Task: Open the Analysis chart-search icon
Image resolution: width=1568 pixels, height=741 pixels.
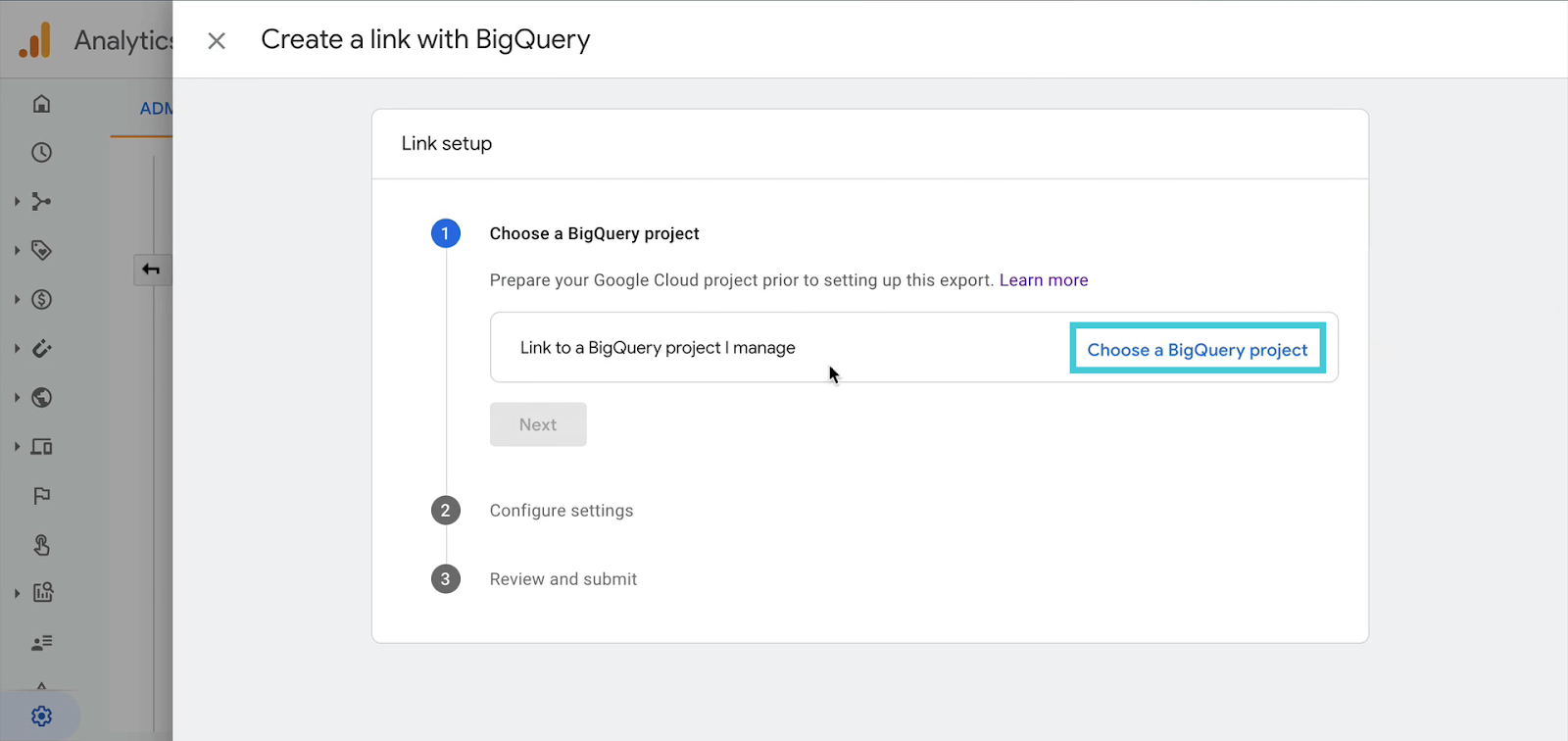Action: [42, 593]
